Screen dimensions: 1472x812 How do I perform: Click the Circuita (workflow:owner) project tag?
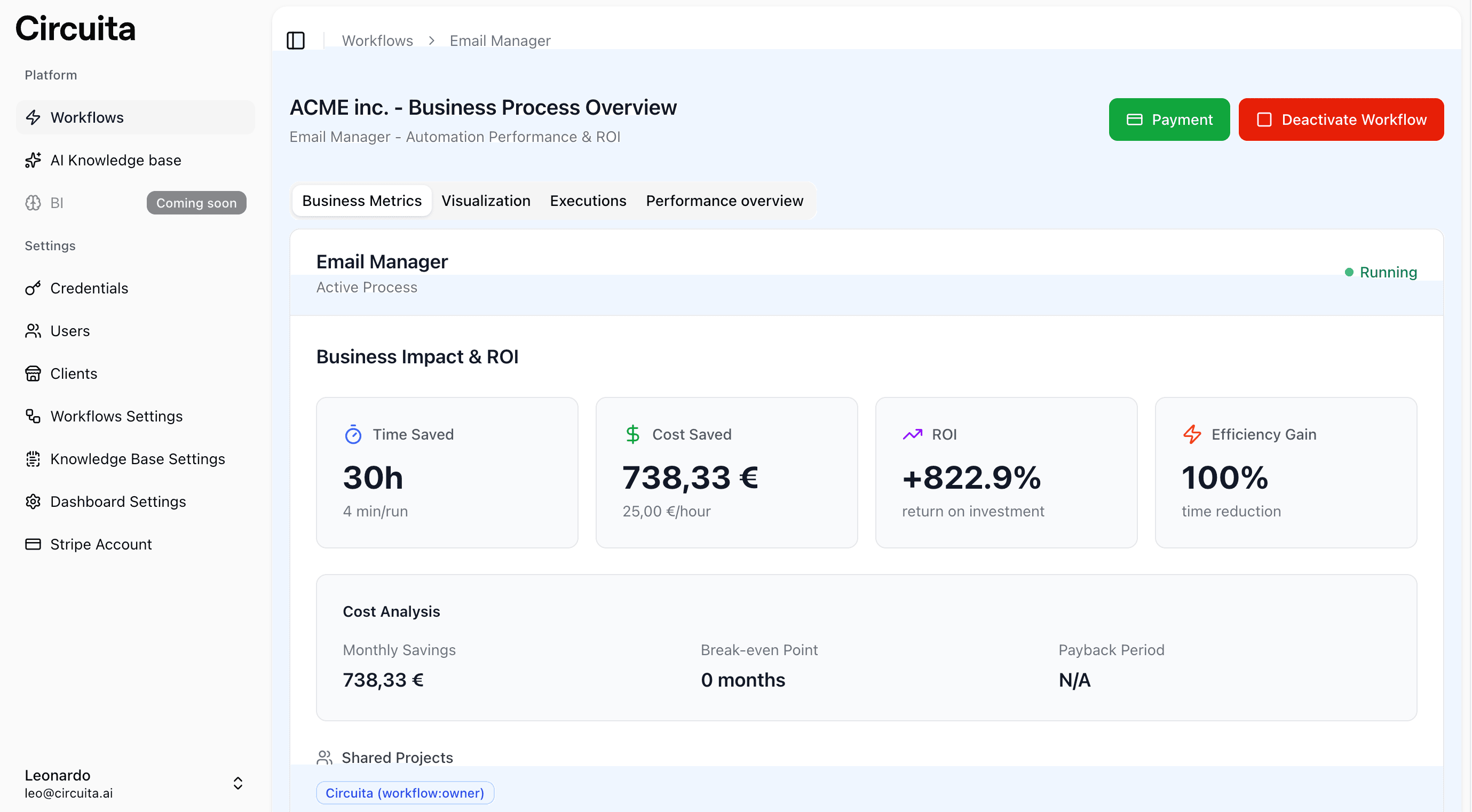tap(405, 793)
